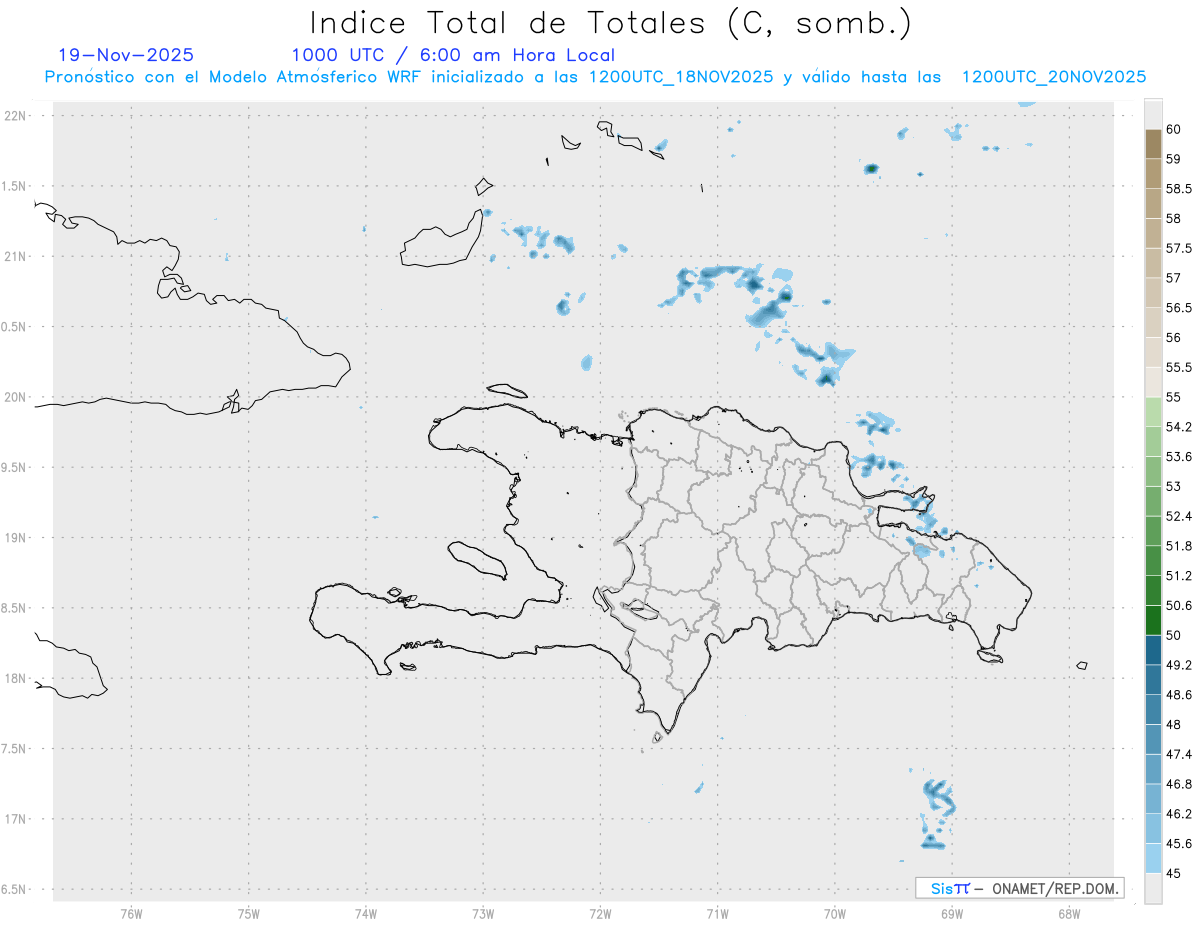The image size is (1200, 927).
Task: Click the colorbar value label 55.5
Action: coord(1179,368)
